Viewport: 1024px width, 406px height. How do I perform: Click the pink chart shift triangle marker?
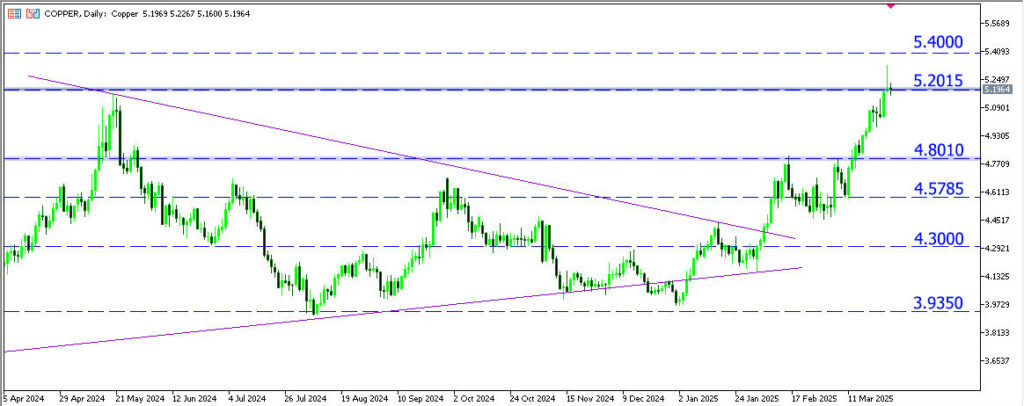[888, 4]
